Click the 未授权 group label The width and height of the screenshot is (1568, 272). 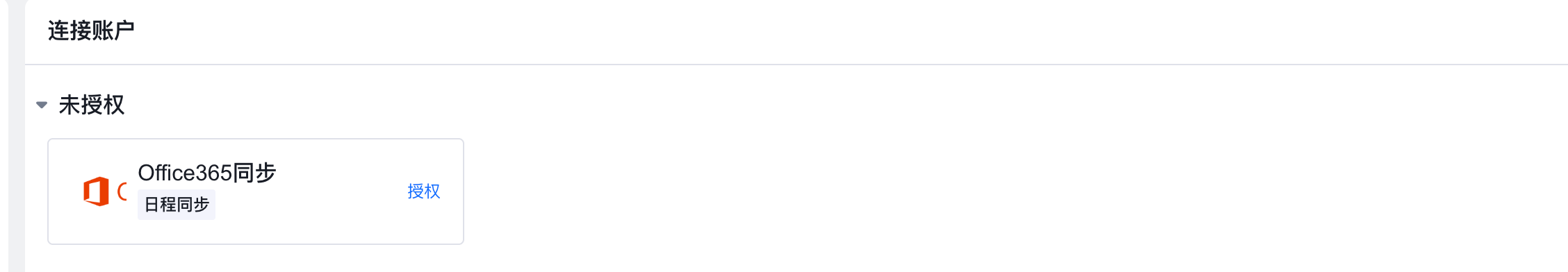(92, 105)
